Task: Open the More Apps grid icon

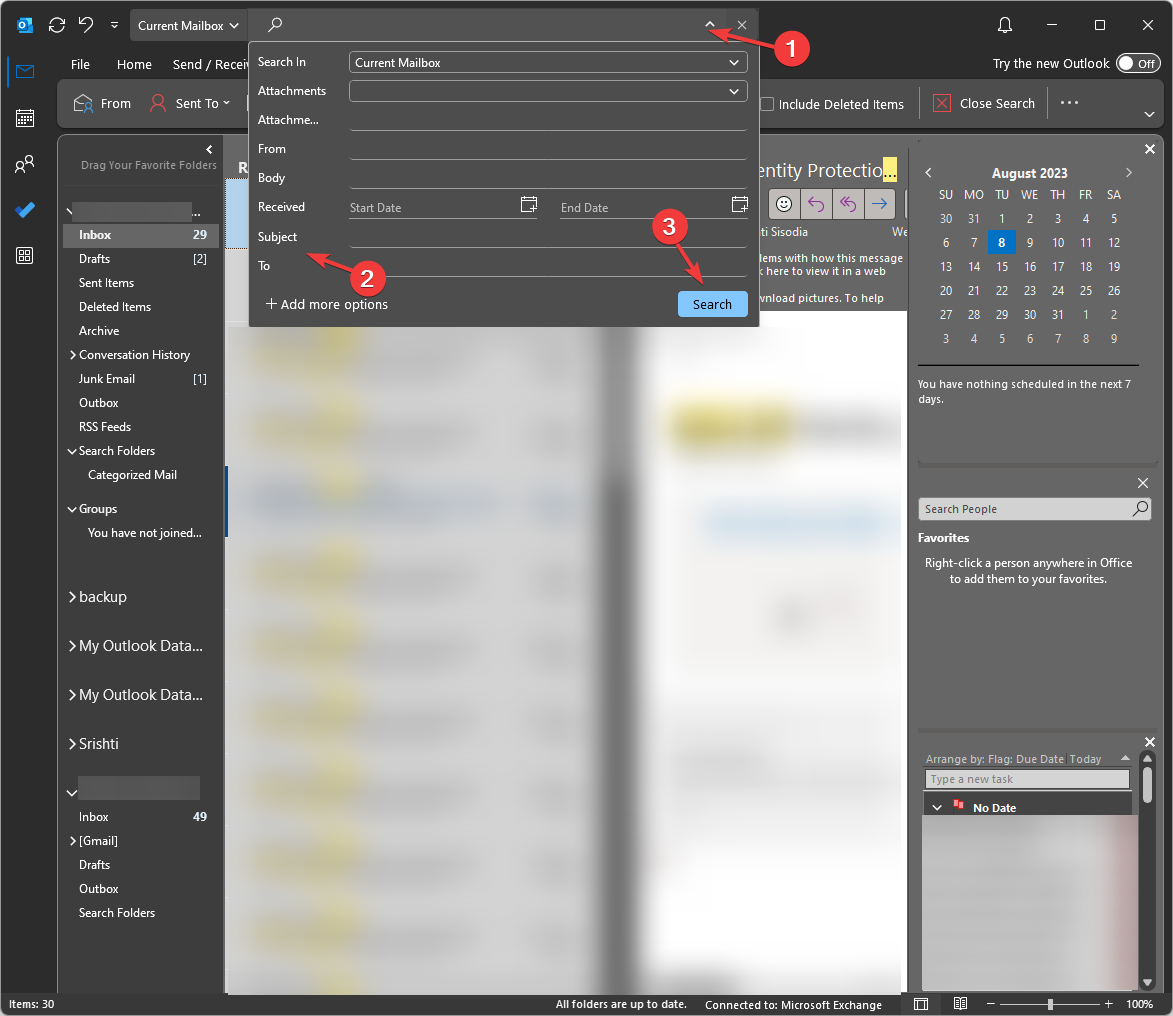Action: (25, 256)
